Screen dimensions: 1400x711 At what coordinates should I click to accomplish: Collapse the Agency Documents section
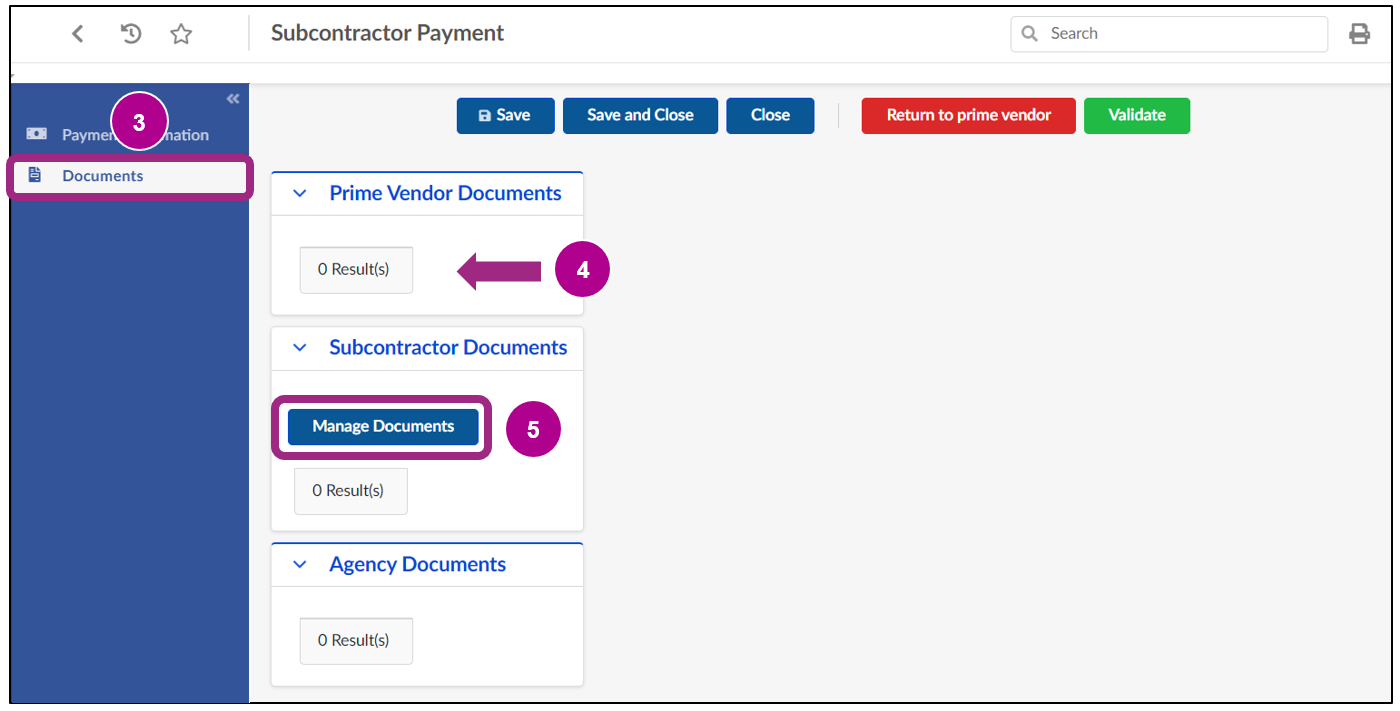coord(299,564)
